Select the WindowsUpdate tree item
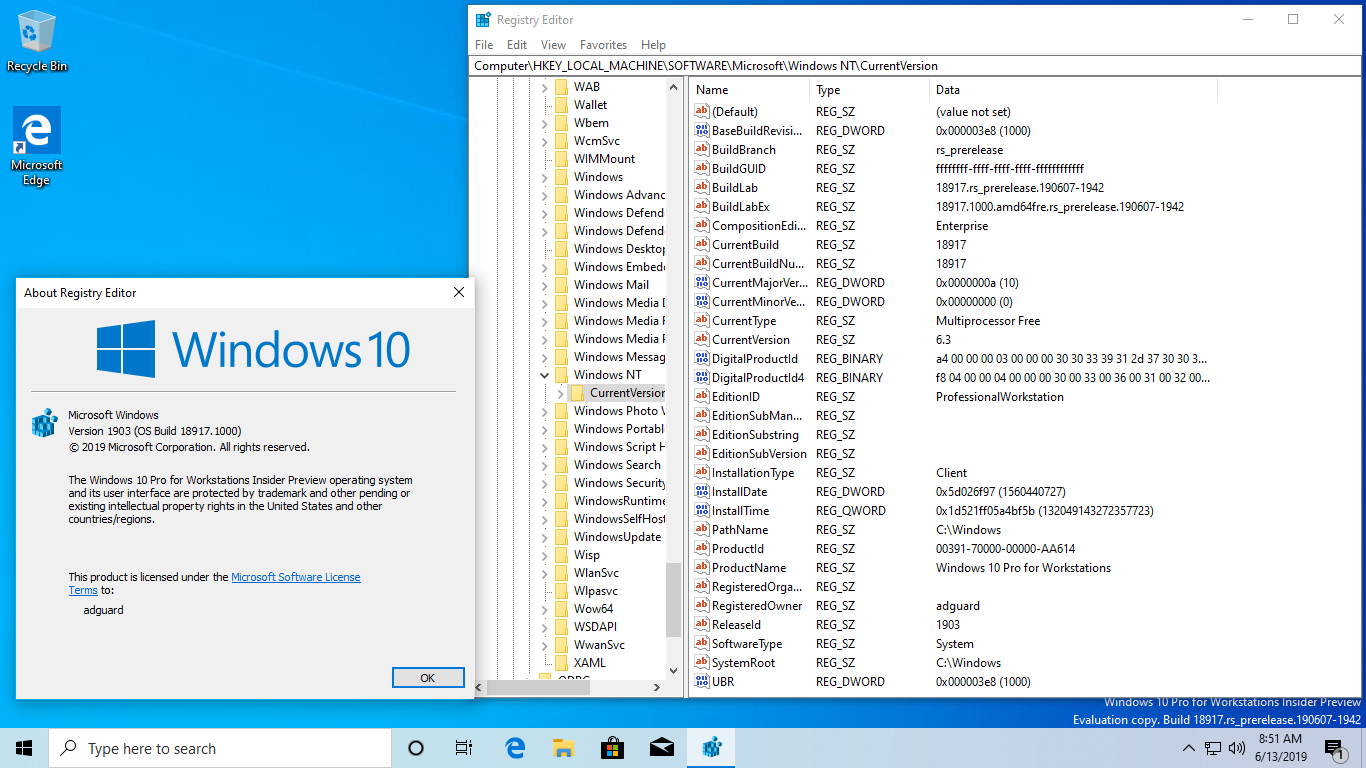Screen dimensions: 1366x768 pos(617,537)
